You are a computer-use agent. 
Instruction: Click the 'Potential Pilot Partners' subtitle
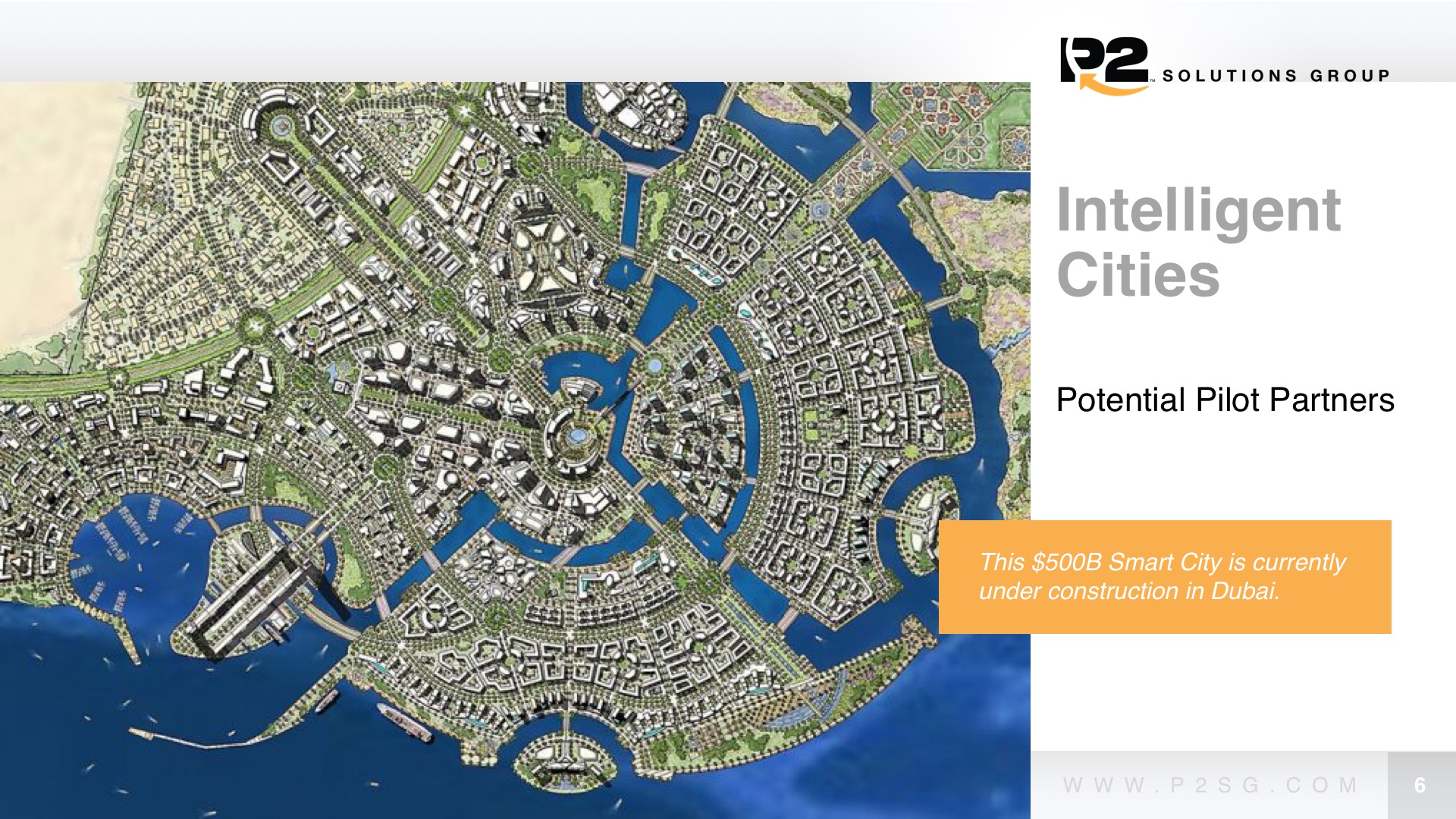[1225, 400]
